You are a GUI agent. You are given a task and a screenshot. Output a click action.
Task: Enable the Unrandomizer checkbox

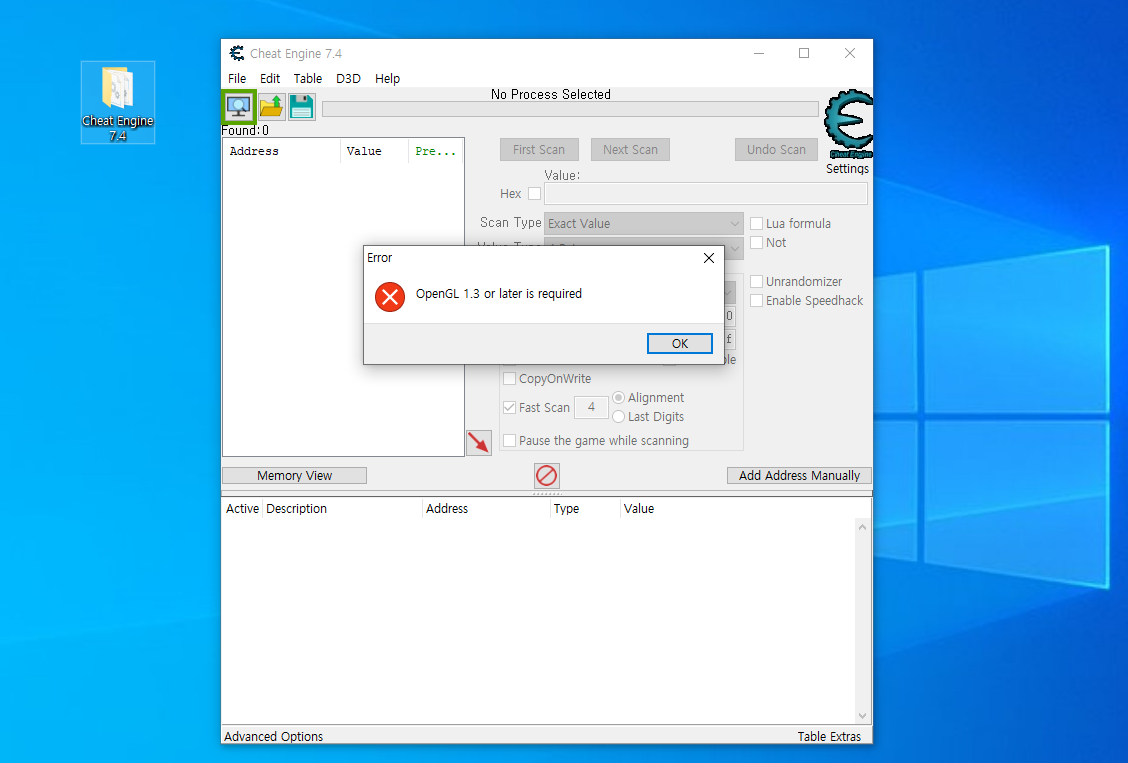(756, 281)
